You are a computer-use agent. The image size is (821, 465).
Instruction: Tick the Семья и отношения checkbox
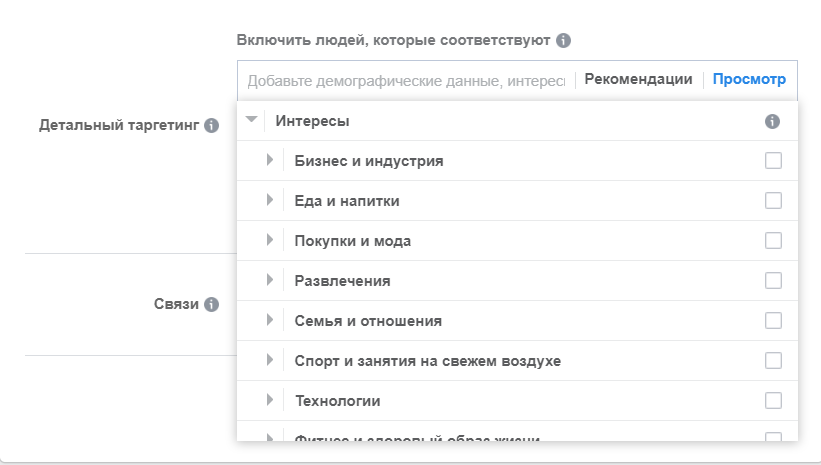(773, 320)
